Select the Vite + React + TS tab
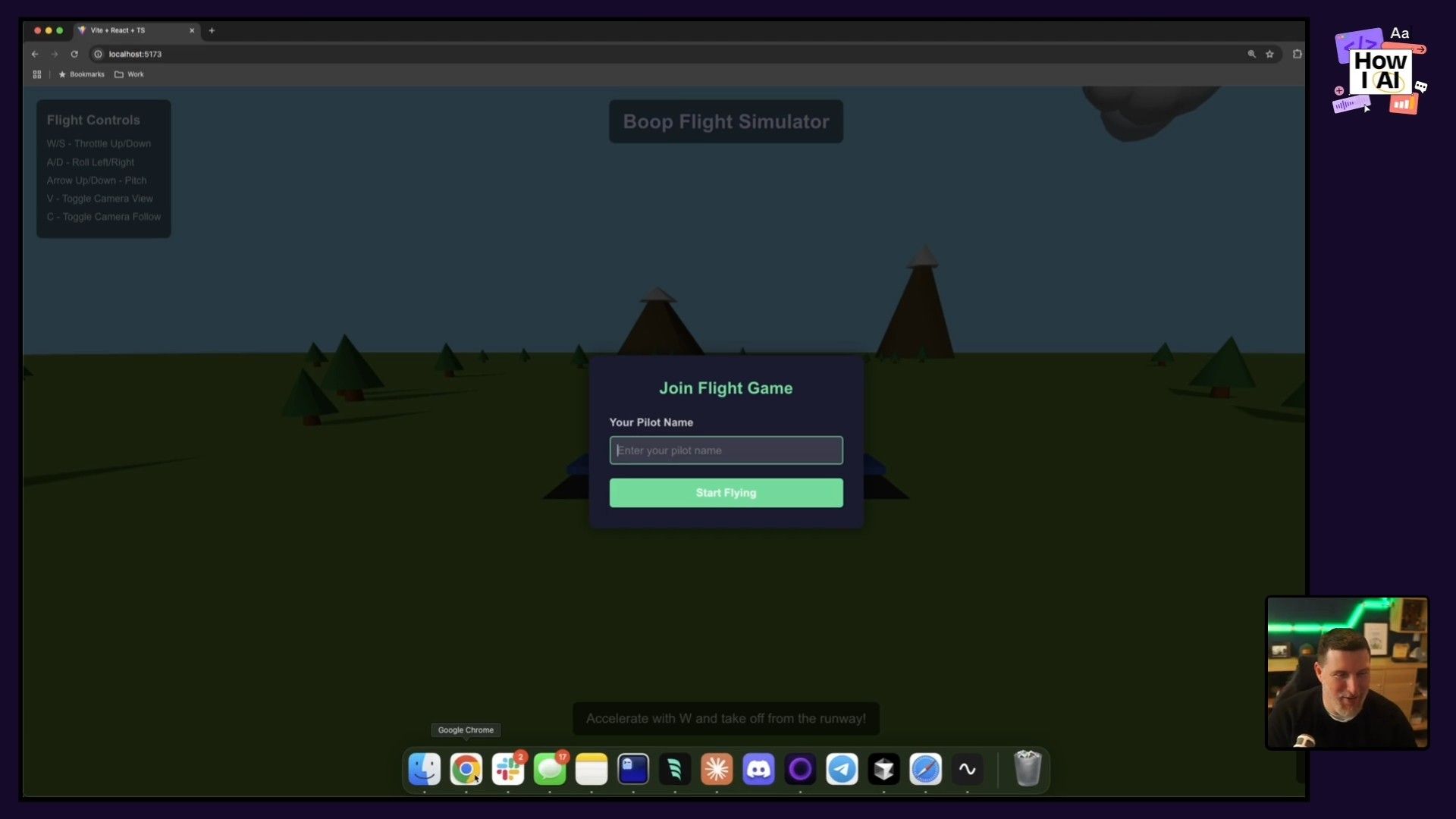This screenshot has height=819, width=1456. click(136, 30)
